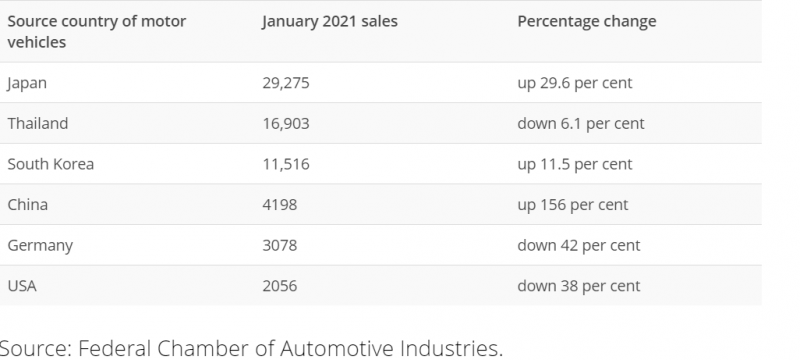The image size is (800, 360).
Task: Click Japan's sales figure 29,275
Action: [x=286, y=83]
